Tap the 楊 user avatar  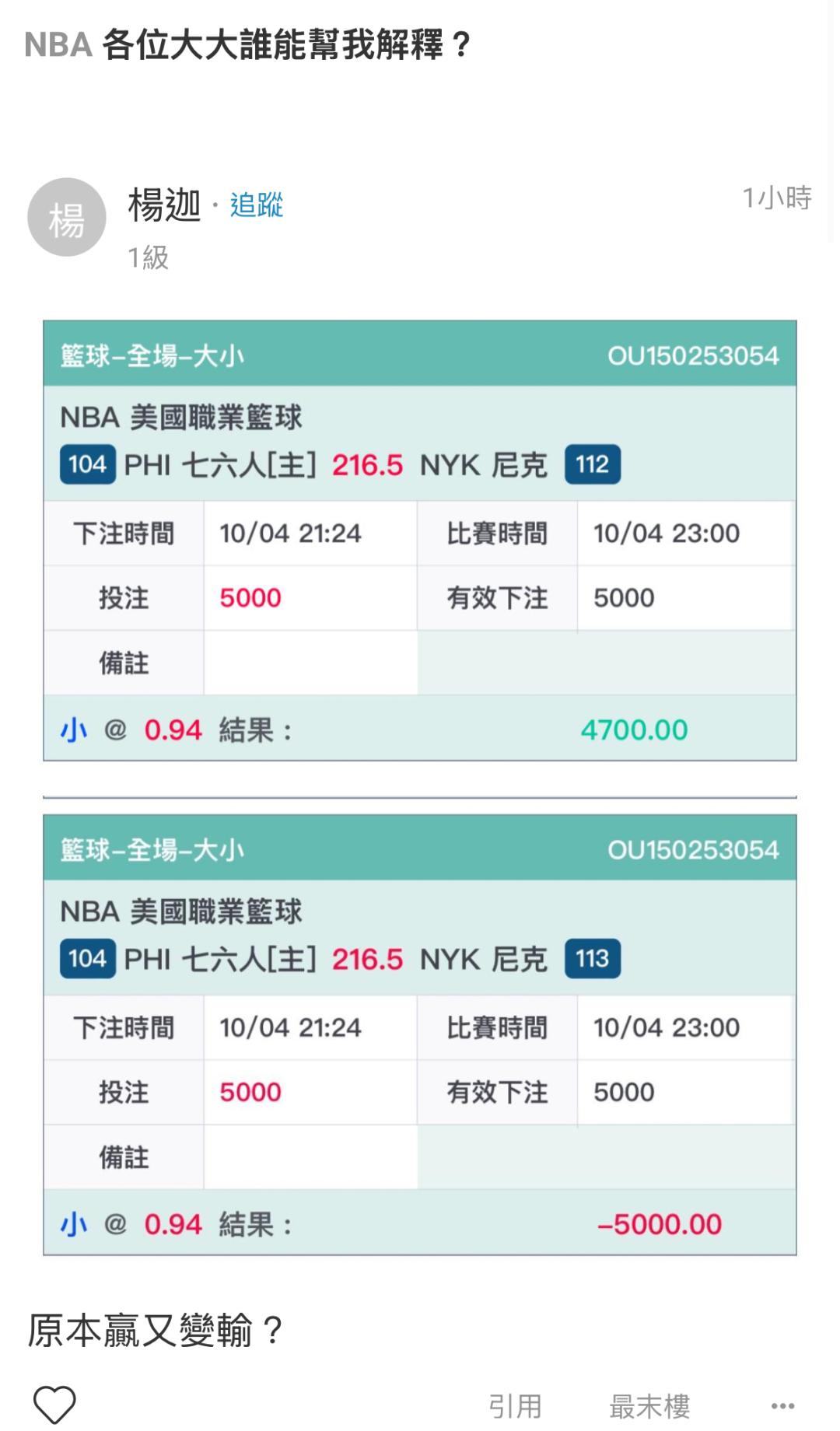[x=67, y=218]
